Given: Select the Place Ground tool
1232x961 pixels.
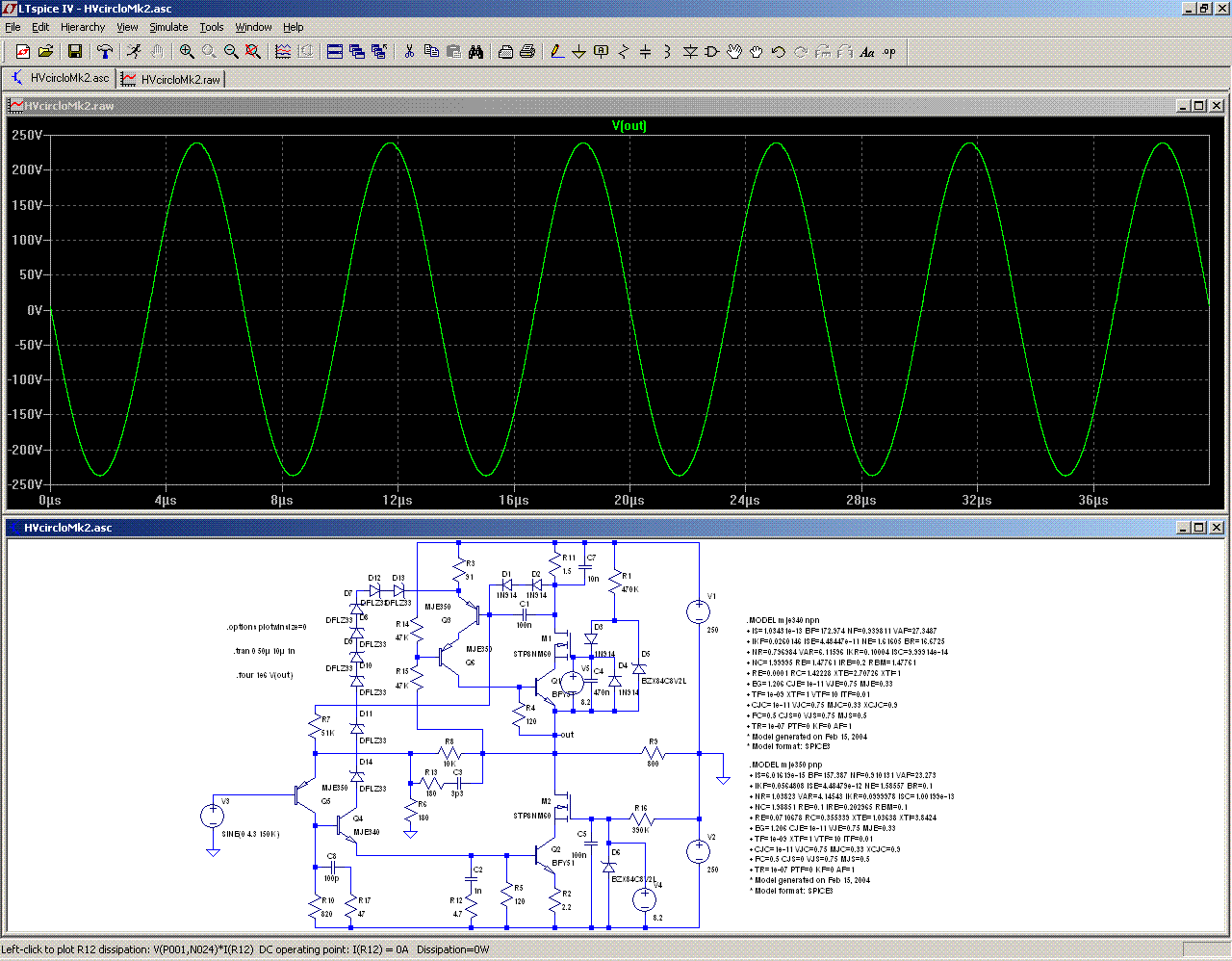Looking at the screenshot, I should click(x=578, y=52).
